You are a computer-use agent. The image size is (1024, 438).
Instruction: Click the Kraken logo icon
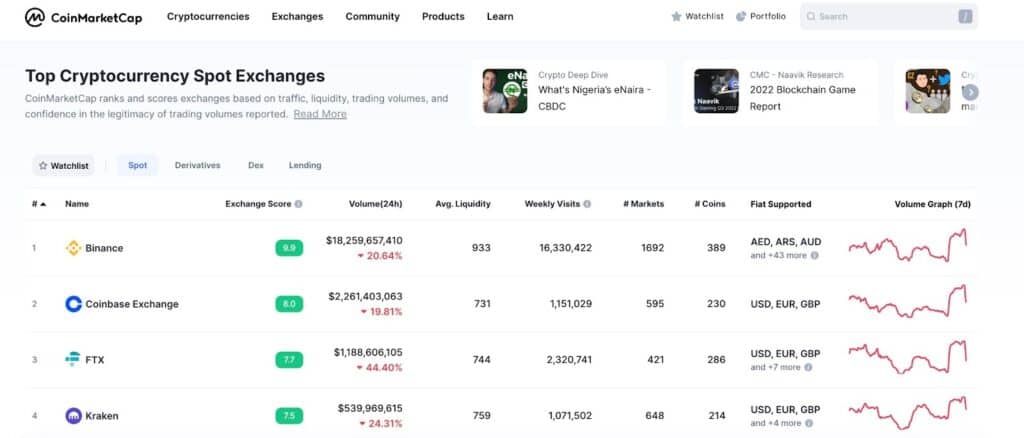(x=72, y=415)
